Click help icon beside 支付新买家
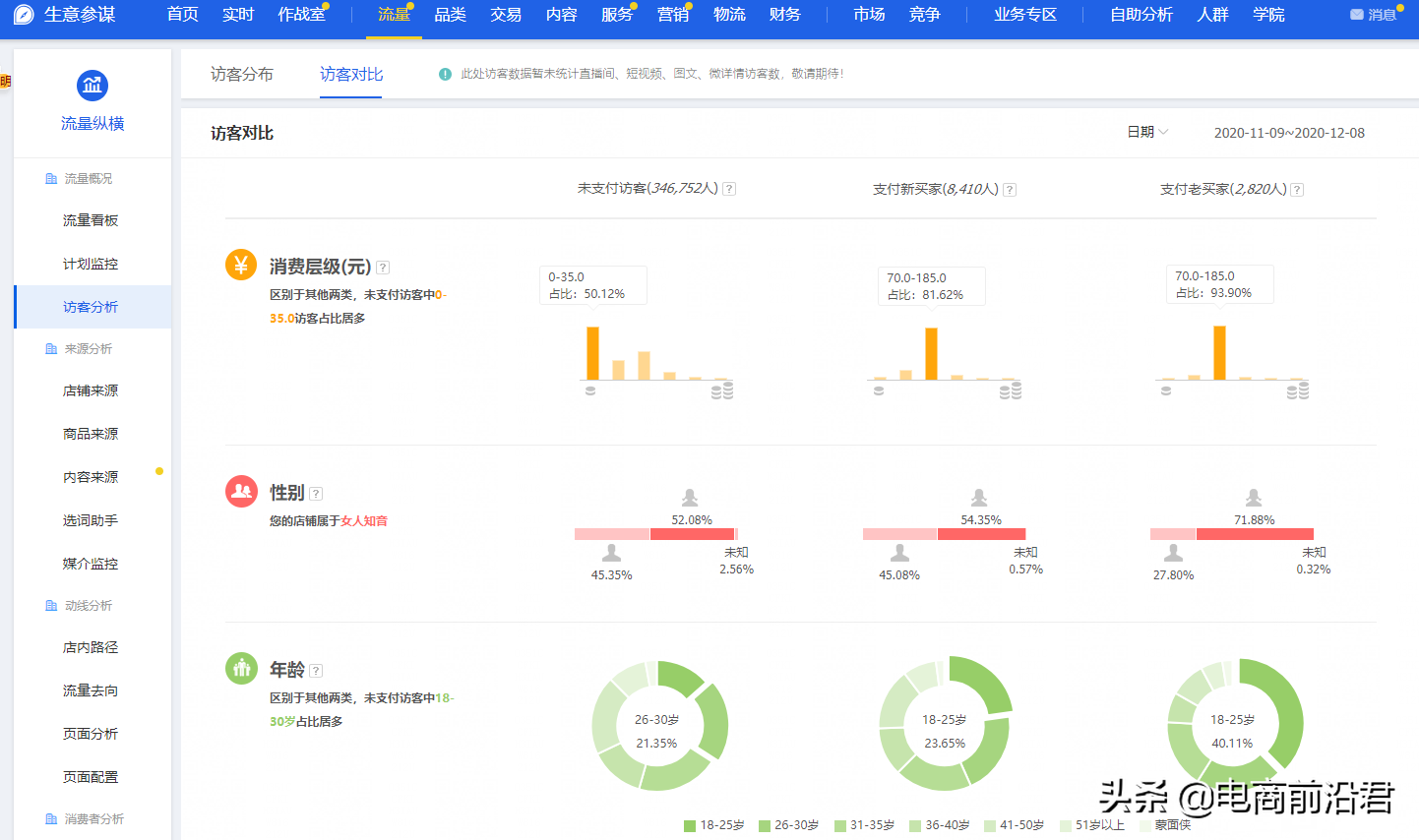 [1009, 190]
